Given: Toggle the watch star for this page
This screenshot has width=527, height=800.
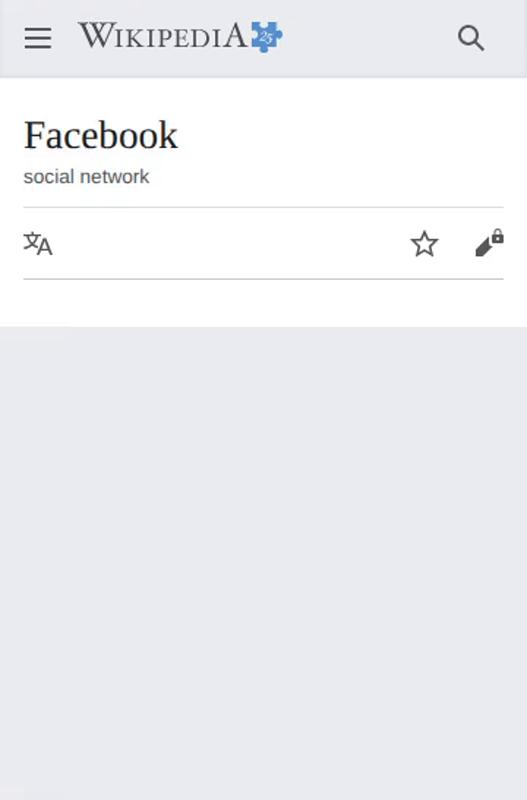Looking at the screenshot, I should [x=424, y=244].
